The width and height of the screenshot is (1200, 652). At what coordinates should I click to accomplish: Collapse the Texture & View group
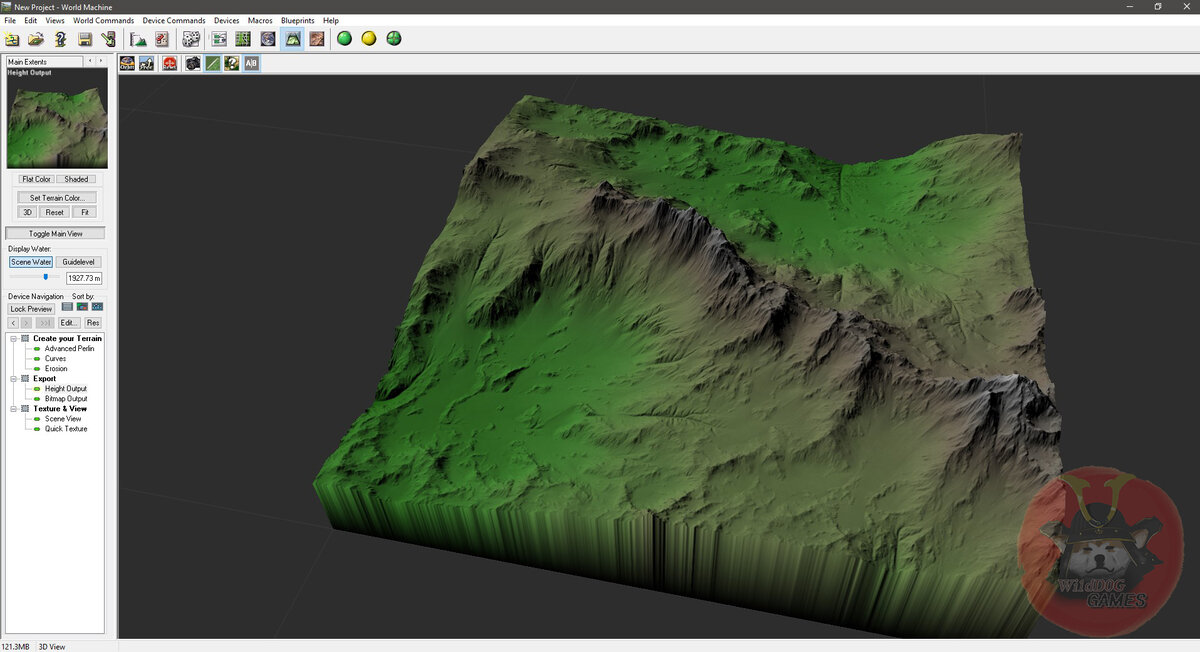click(x=14, y=409)
